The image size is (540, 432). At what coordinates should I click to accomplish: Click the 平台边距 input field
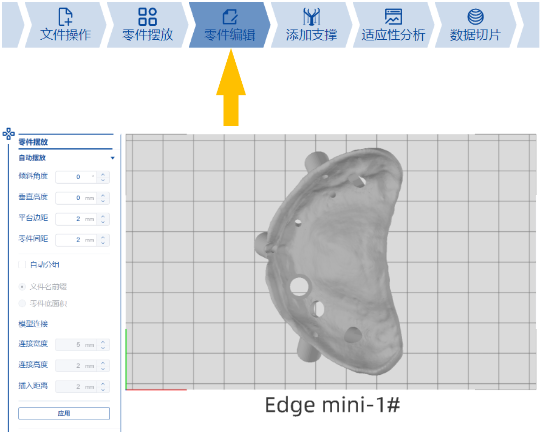coord(83,219)
